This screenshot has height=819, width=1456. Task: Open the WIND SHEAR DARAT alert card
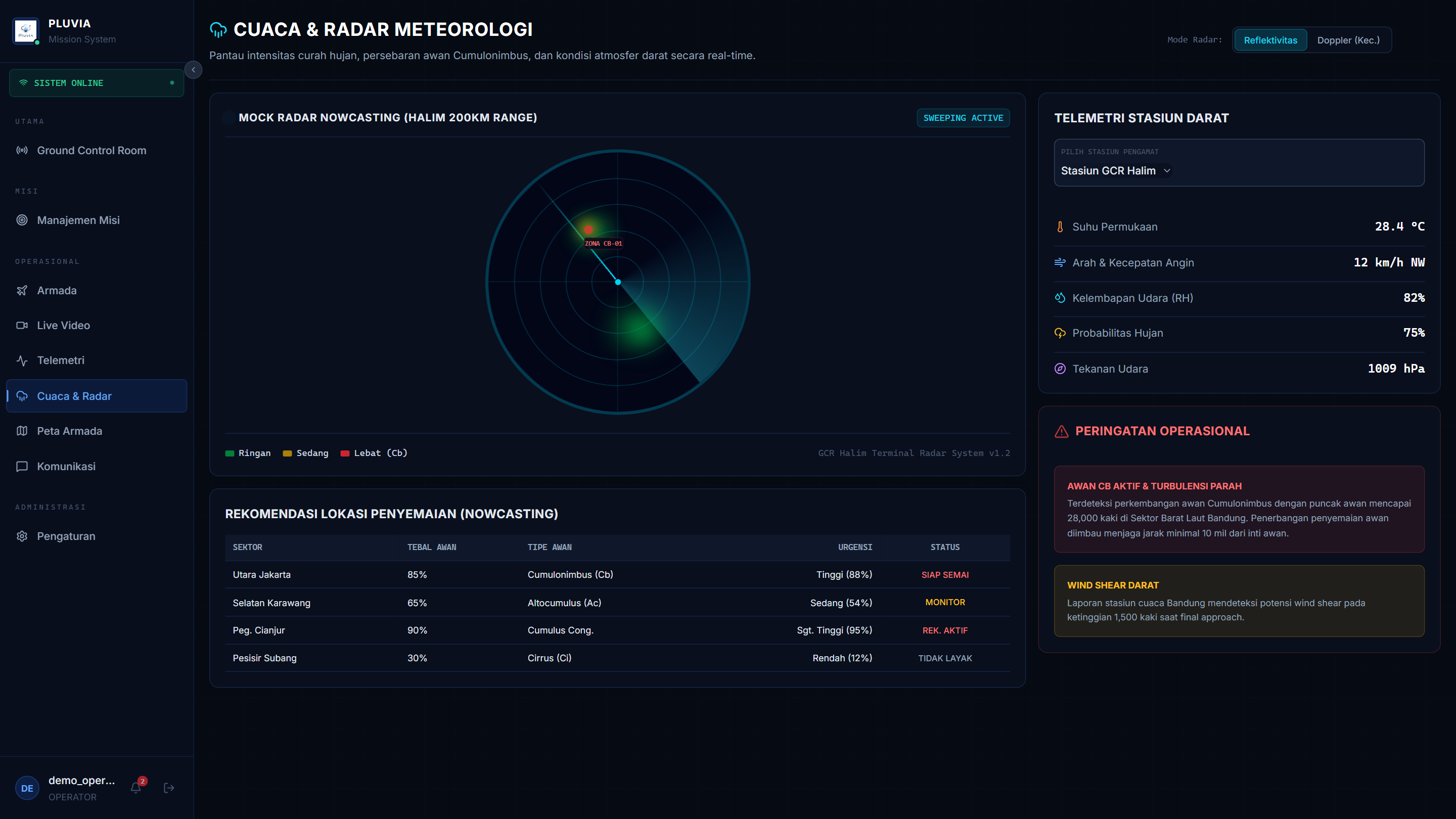point(1239,601)
